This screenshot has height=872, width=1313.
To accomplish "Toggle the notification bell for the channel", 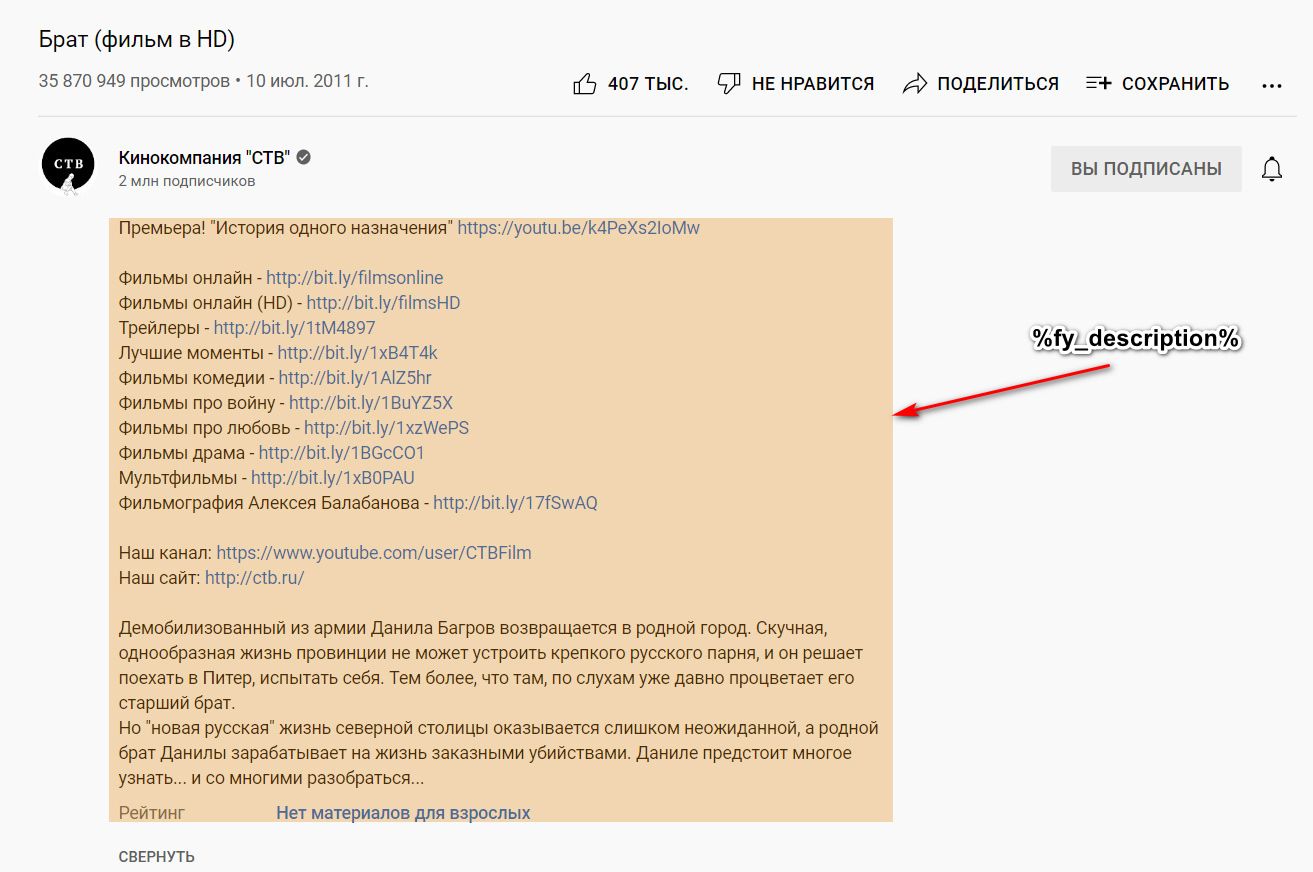I will (x=1272, y=169).
